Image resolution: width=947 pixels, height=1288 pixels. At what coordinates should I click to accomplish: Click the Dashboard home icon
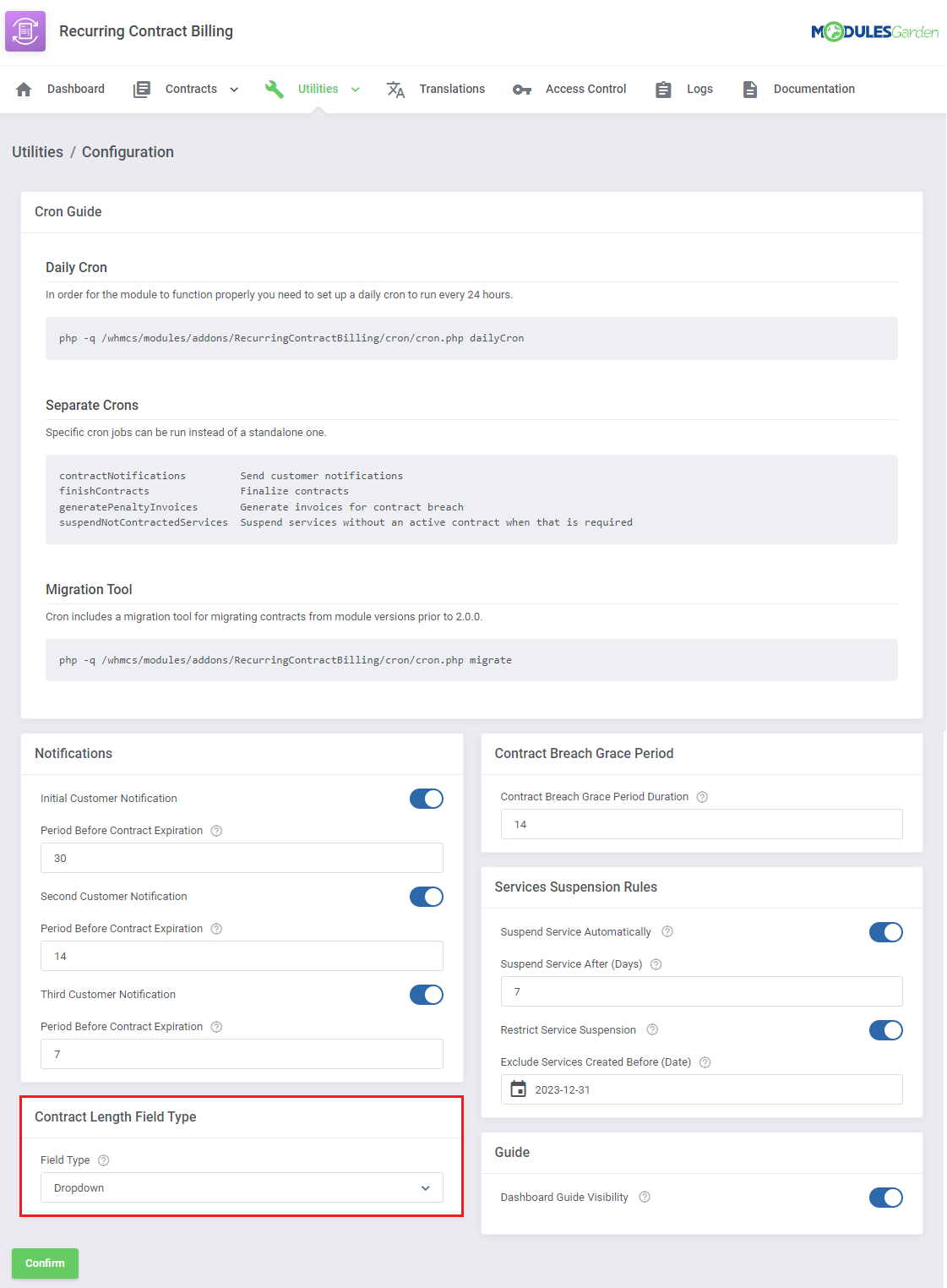[x=24, y=90]
